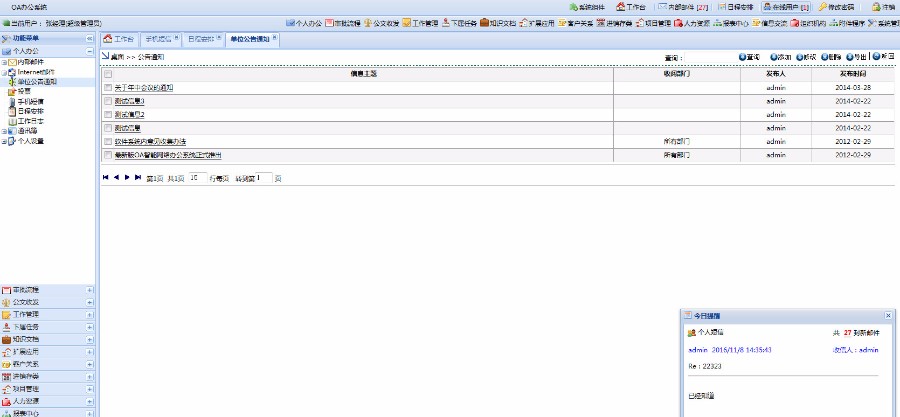Open 信息交流 in the top toolbar
The width and height of the screenshot is (900, 417).
[x=770, y=24]
